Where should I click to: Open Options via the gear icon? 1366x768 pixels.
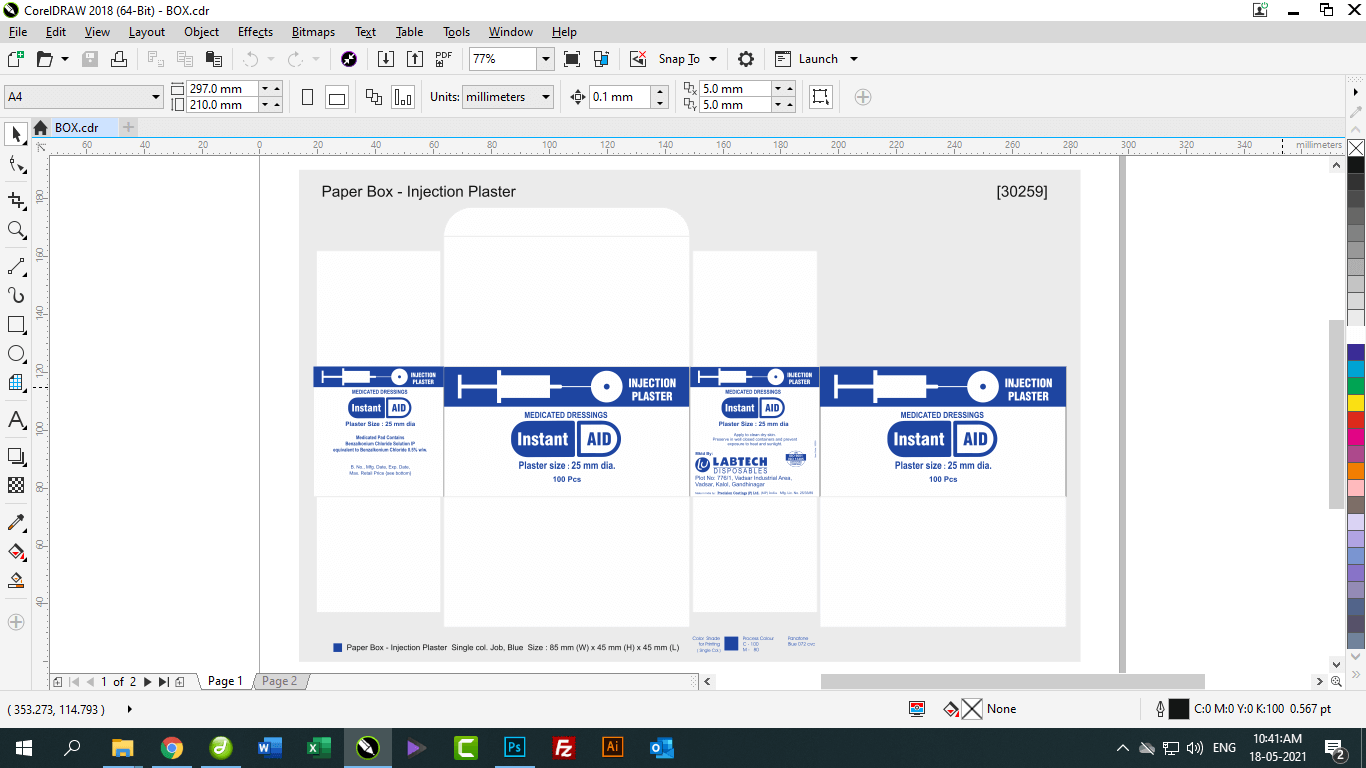(x=746, y=59)
